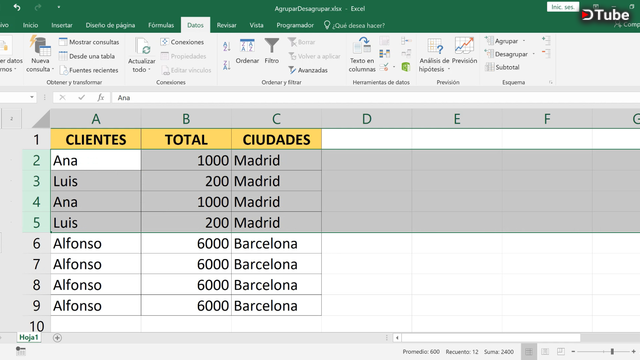Image resolution: width=640 pixels, height=360 pixels.
Task: Open the Inicio ribbon tab
Action: coord(30,25)
